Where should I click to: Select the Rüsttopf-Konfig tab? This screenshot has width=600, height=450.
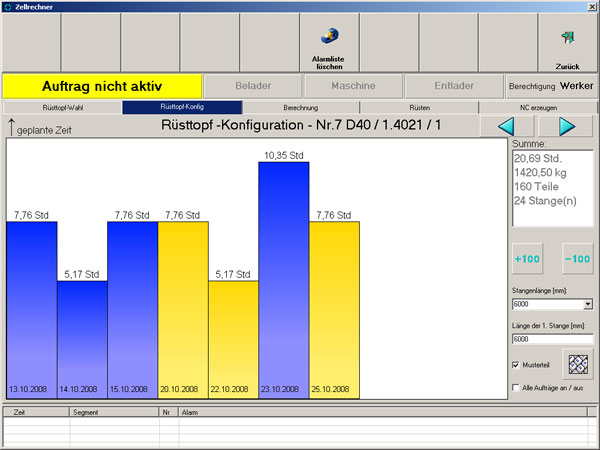click(x=182, y=107)
